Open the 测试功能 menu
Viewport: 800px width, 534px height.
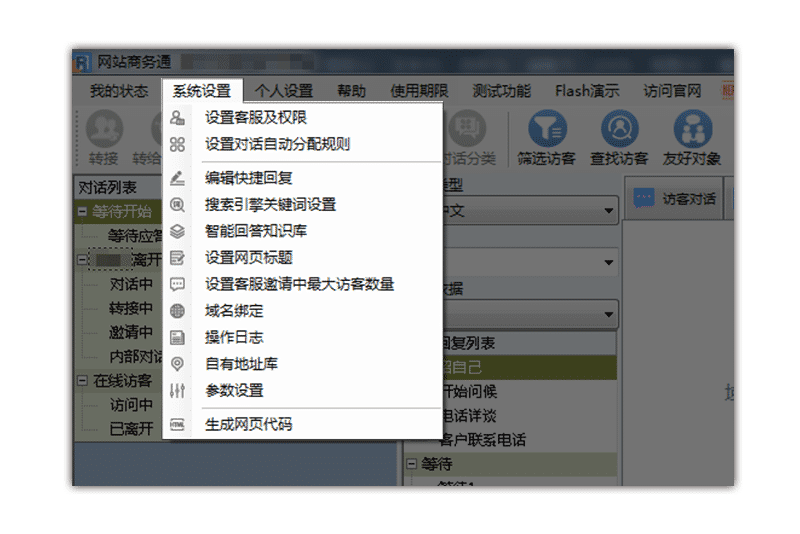click(x=502, y=91)
